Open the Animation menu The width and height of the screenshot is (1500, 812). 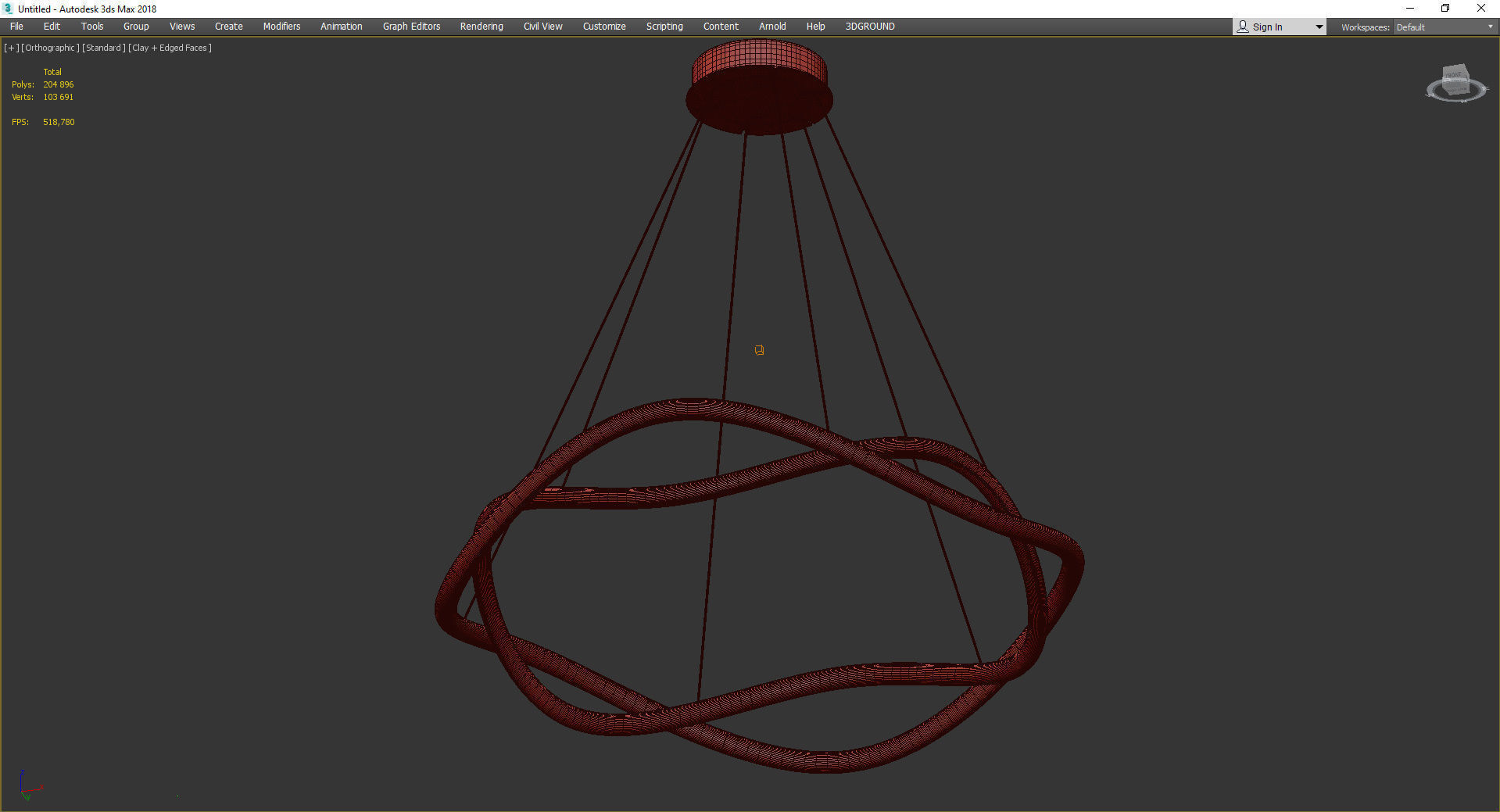point(342,27)
